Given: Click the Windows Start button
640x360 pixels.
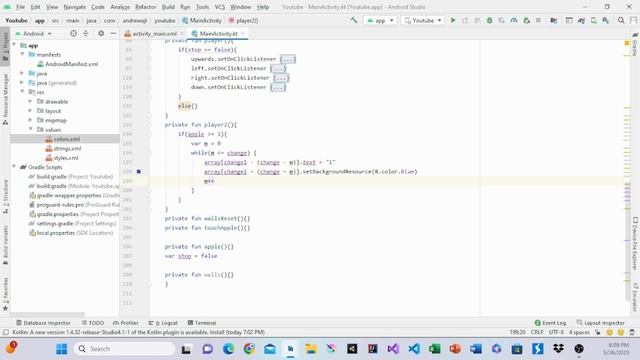Looking at the screenshot, I should (x=62, y=349).
